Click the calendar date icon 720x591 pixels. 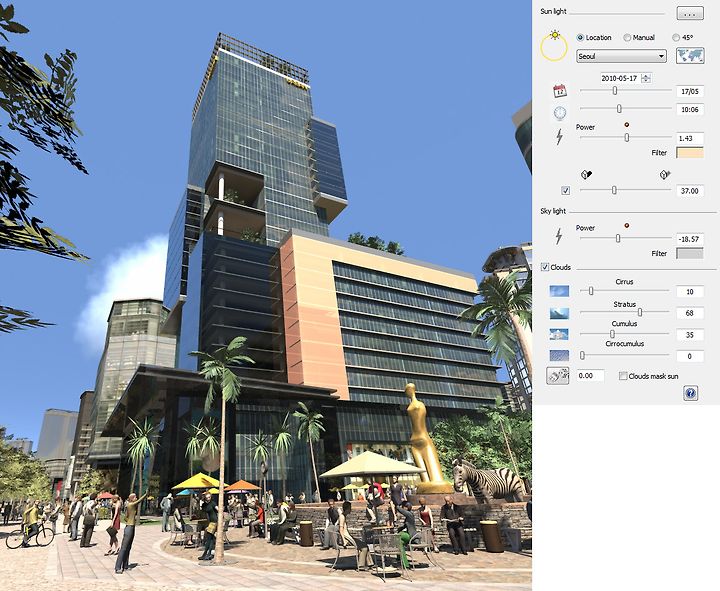pyautogui.click(x=560, y=91)
